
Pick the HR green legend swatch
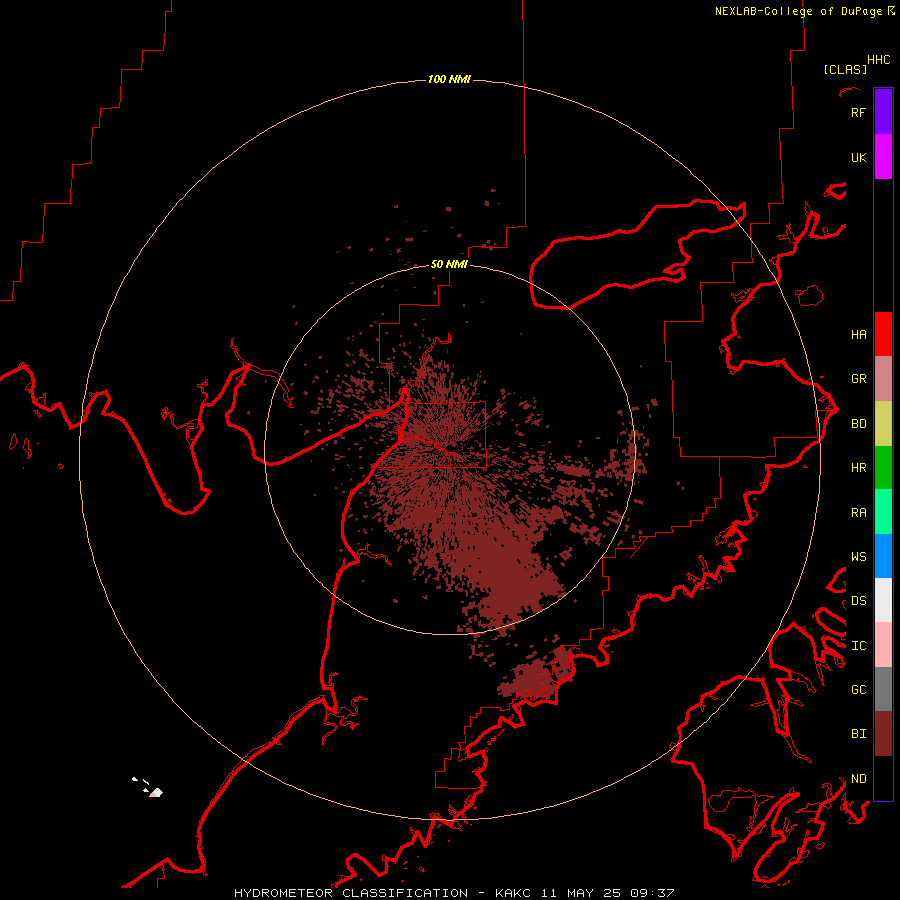883,468
